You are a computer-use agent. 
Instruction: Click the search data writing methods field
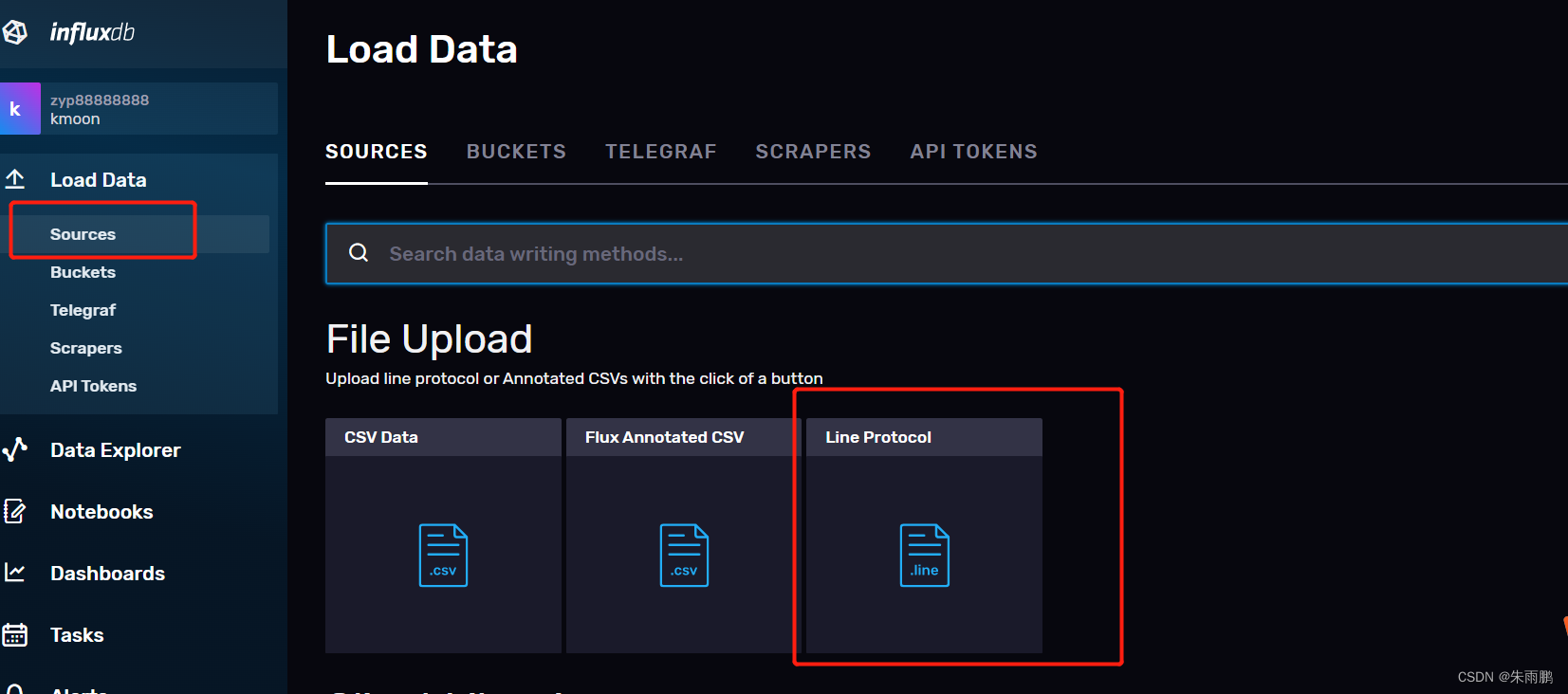click(x=947, y=253)
